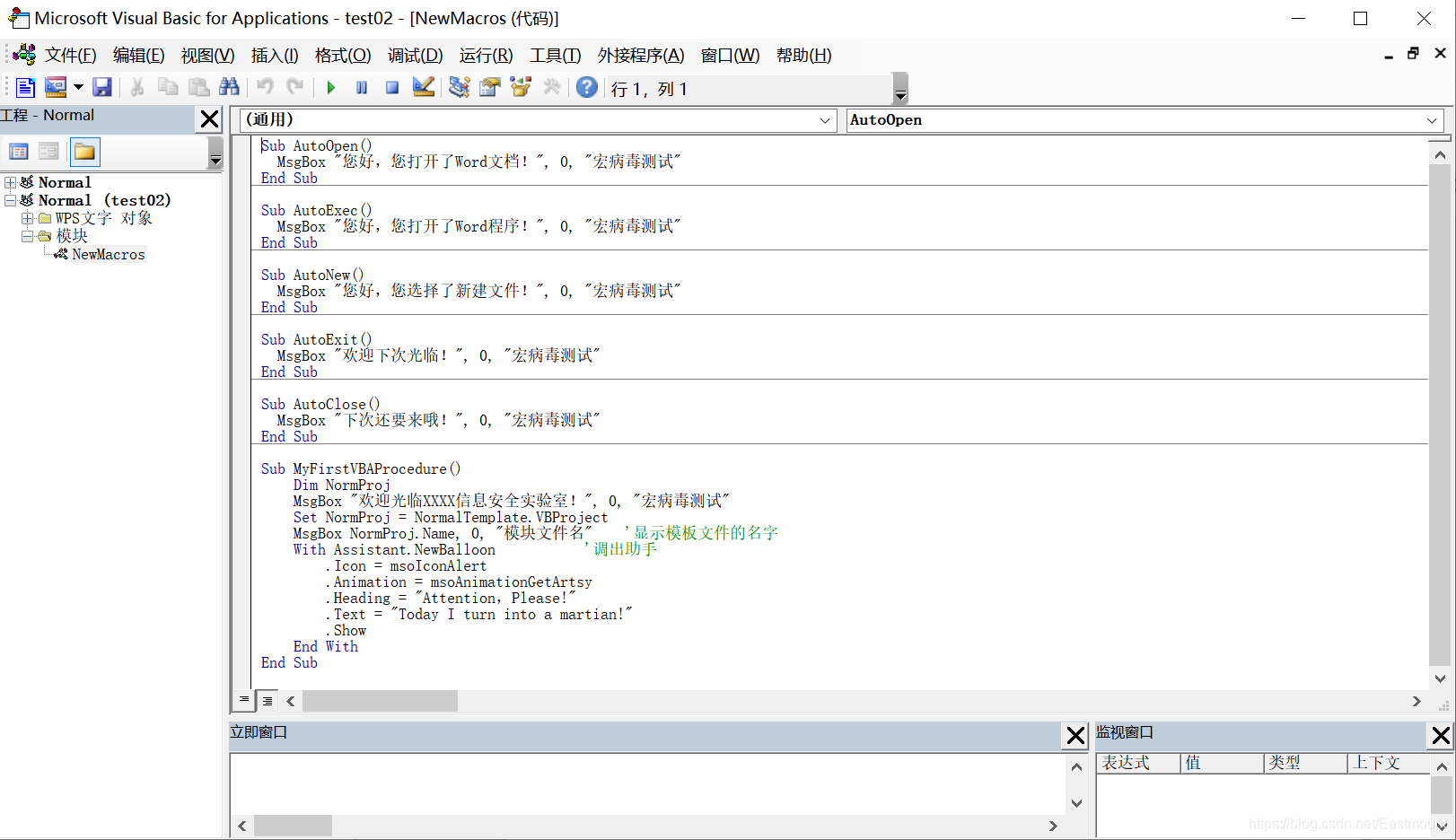Screen dimensions: 1456x840
Task: Switch to Procedure View button
Action: click(244, 700)
